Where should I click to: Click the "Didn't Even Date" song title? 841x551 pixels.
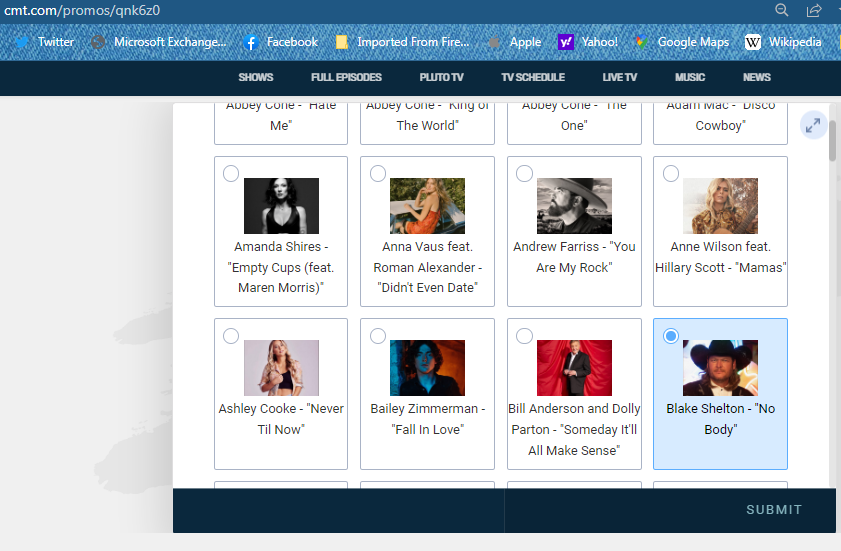pyautogui.click(x=427, y=288)
